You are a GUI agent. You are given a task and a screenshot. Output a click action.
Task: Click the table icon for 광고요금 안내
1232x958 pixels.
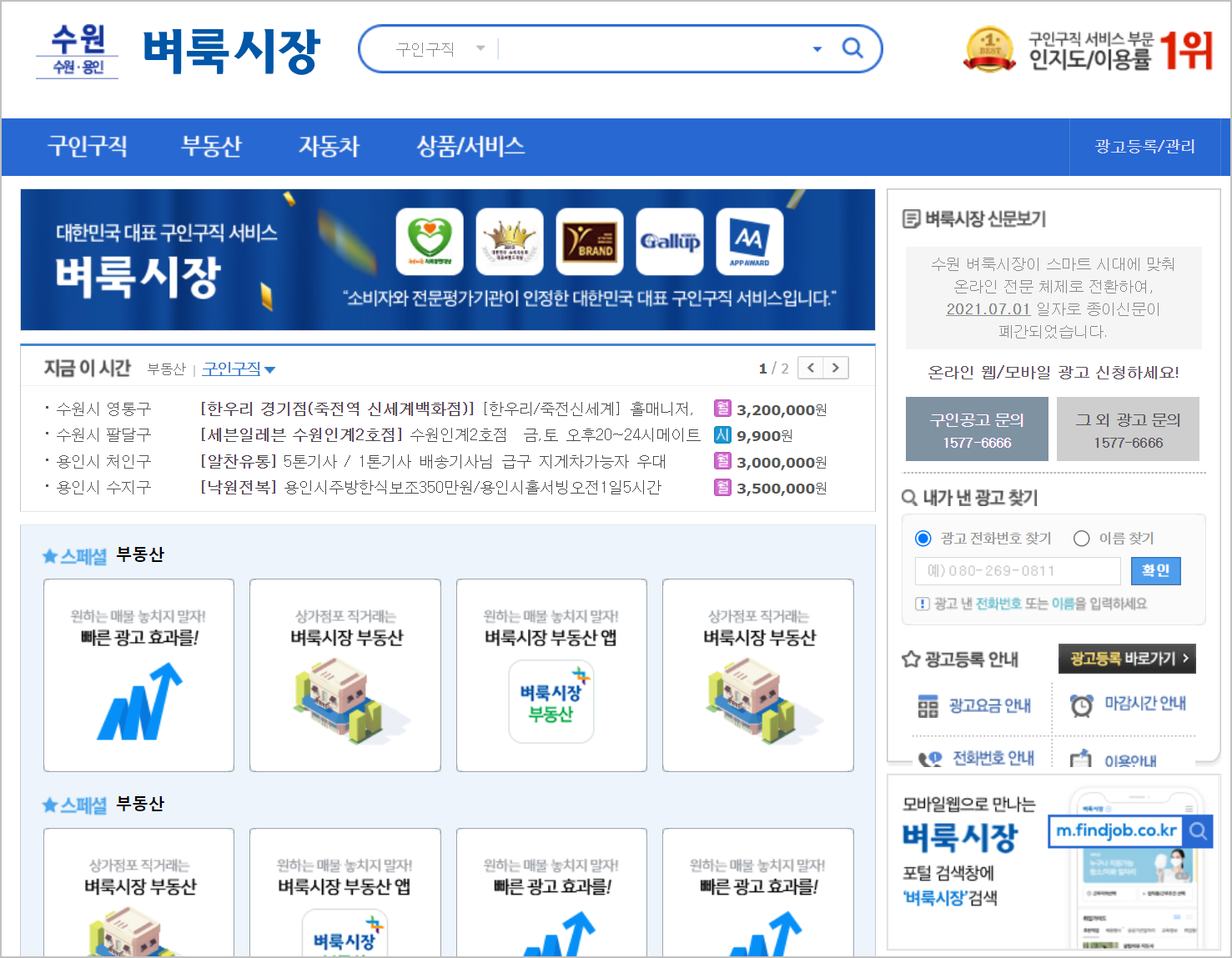point(928,706)
